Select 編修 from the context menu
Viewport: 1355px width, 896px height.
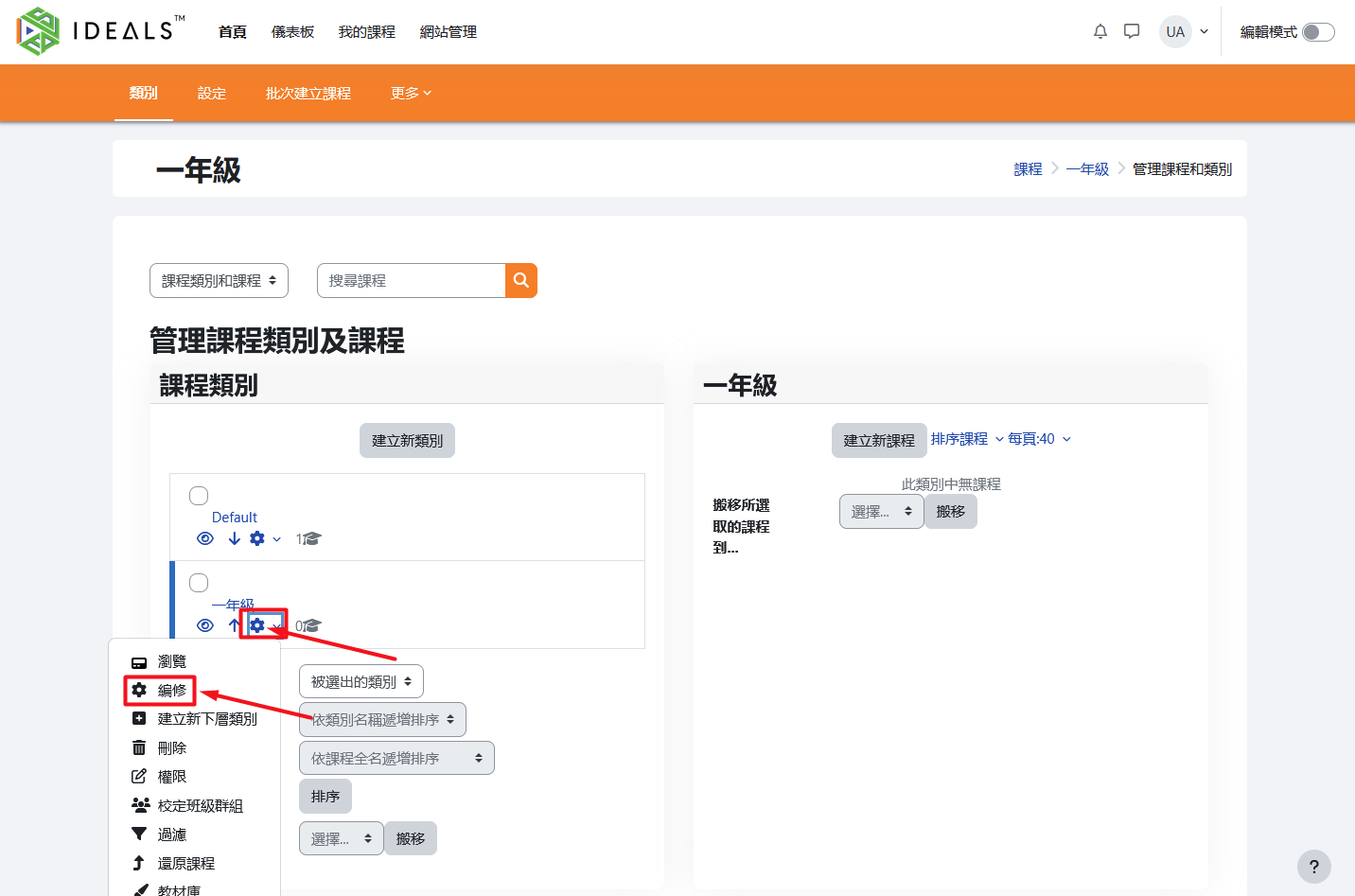pyautogui.click(x=171, y=691)
